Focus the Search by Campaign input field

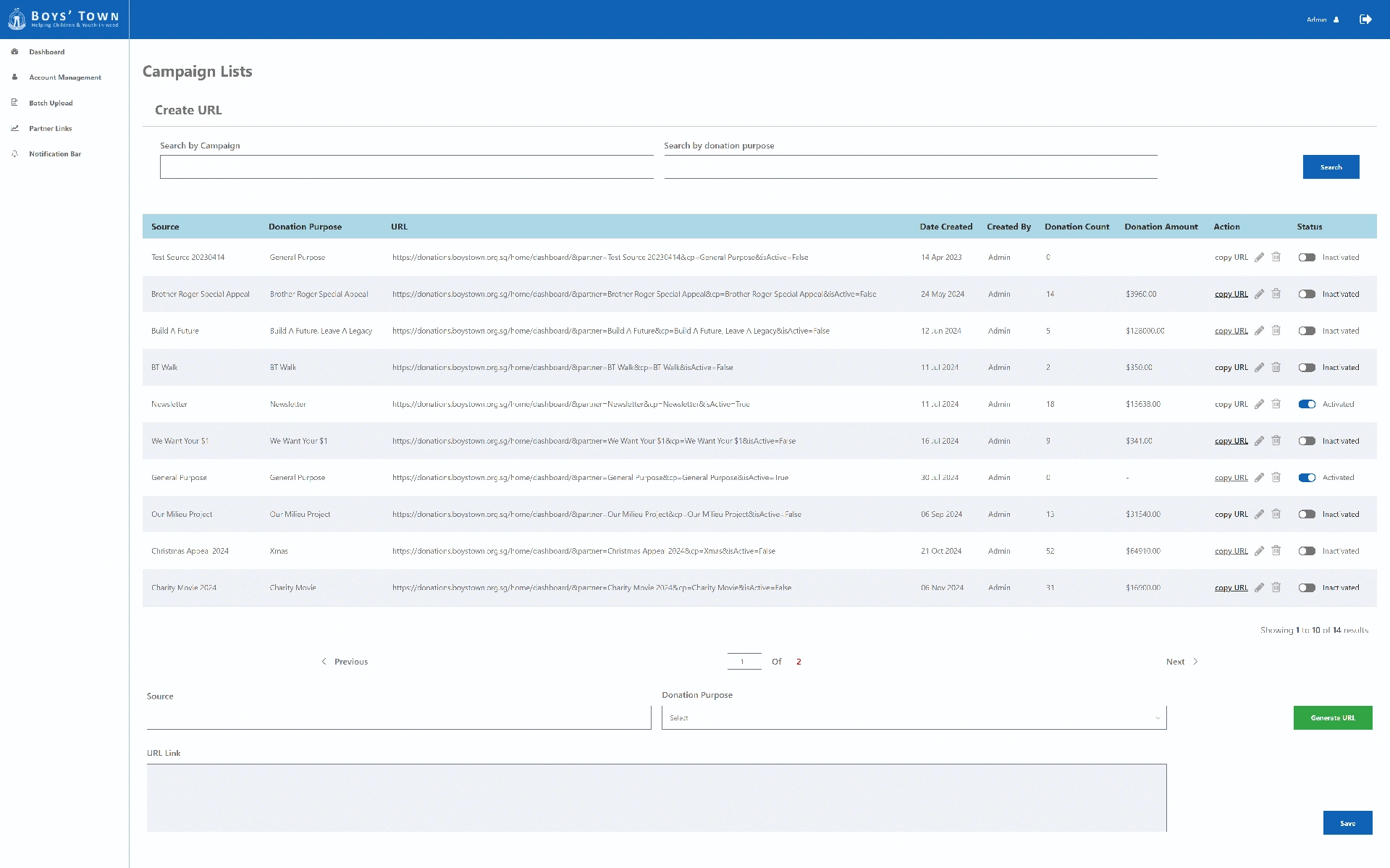click(x=406, y=167)
